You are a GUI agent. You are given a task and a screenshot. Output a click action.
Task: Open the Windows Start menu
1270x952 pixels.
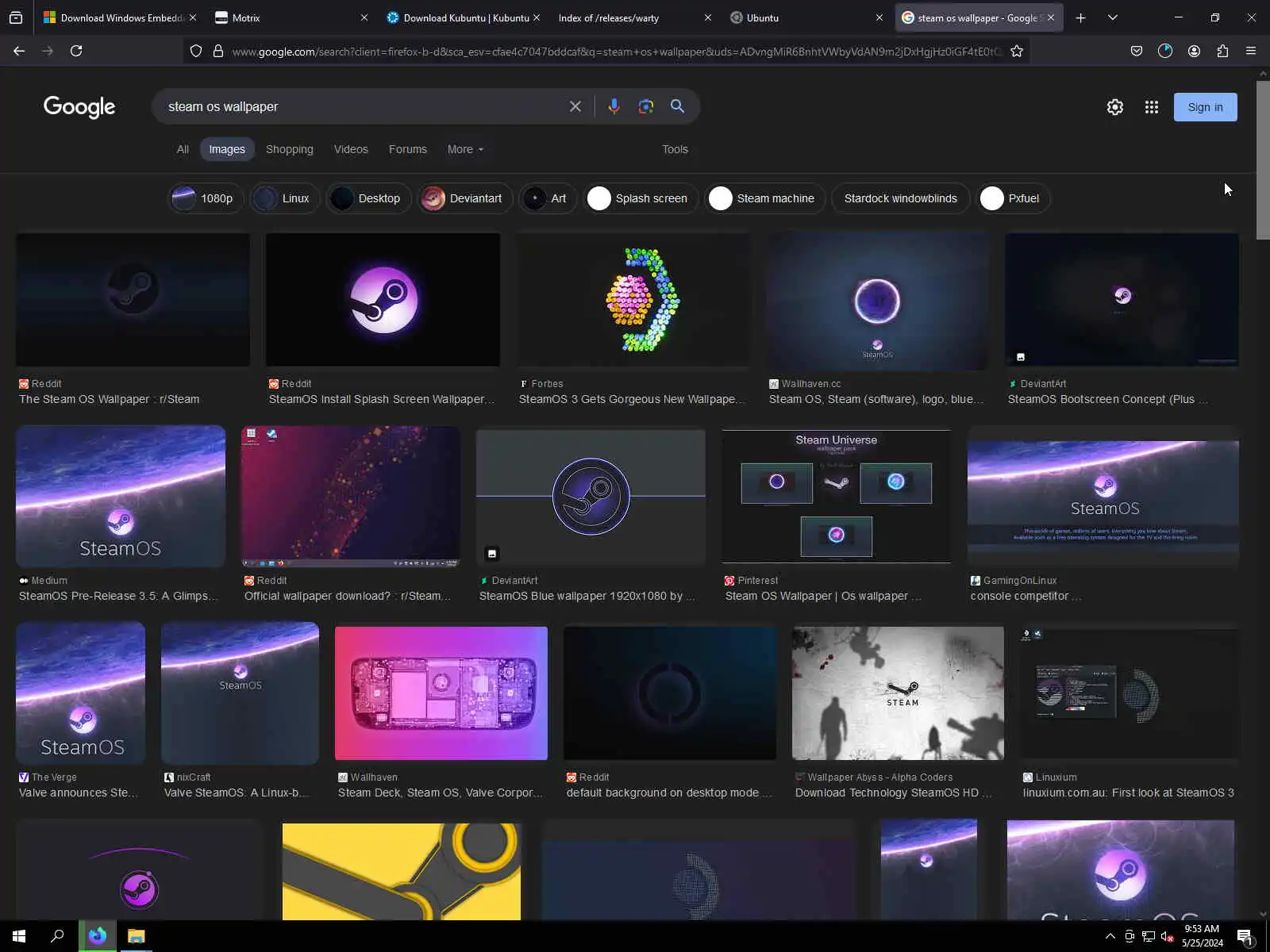pyautogui.click(x=19, y=936)
